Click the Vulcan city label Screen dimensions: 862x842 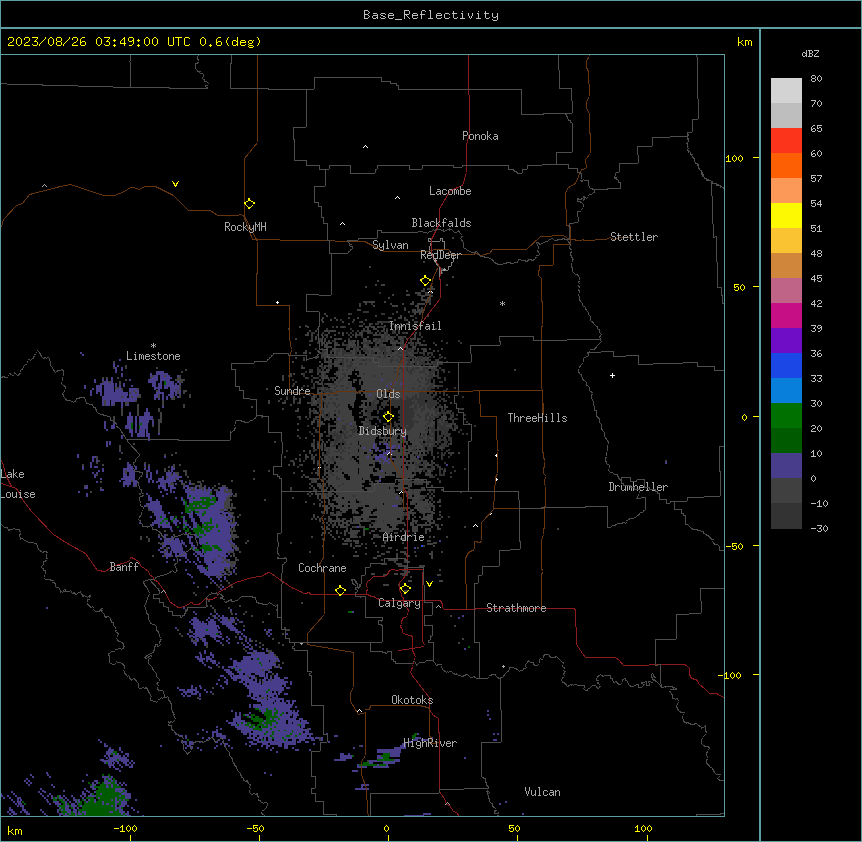tap(542, 792)
